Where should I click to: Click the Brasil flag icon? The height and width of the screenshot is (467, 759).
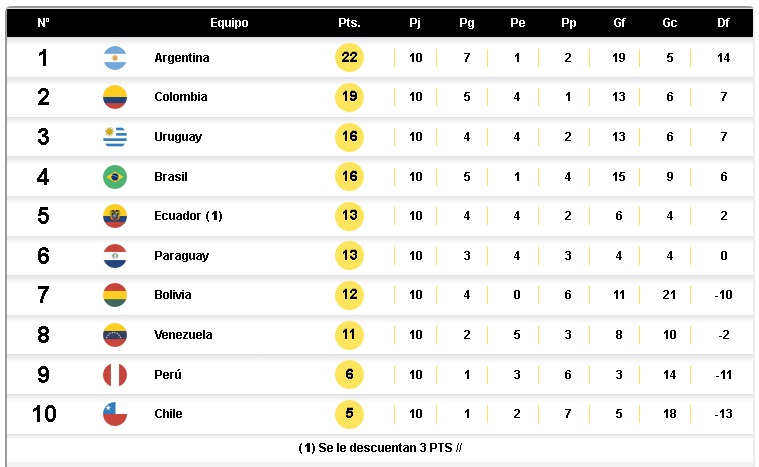click(115, 177)
